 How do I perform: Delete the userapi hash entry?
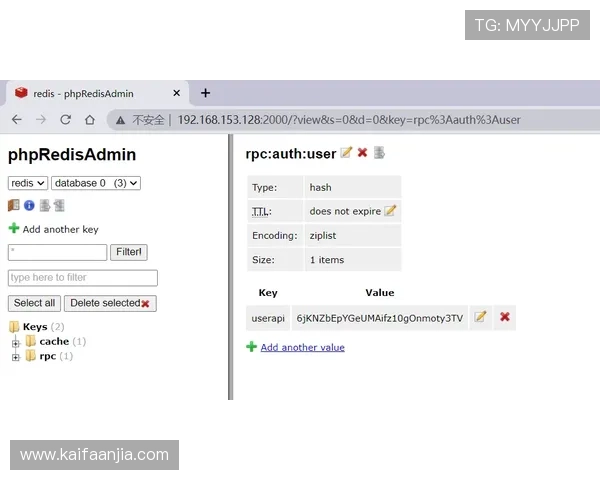tap(505, 317)
